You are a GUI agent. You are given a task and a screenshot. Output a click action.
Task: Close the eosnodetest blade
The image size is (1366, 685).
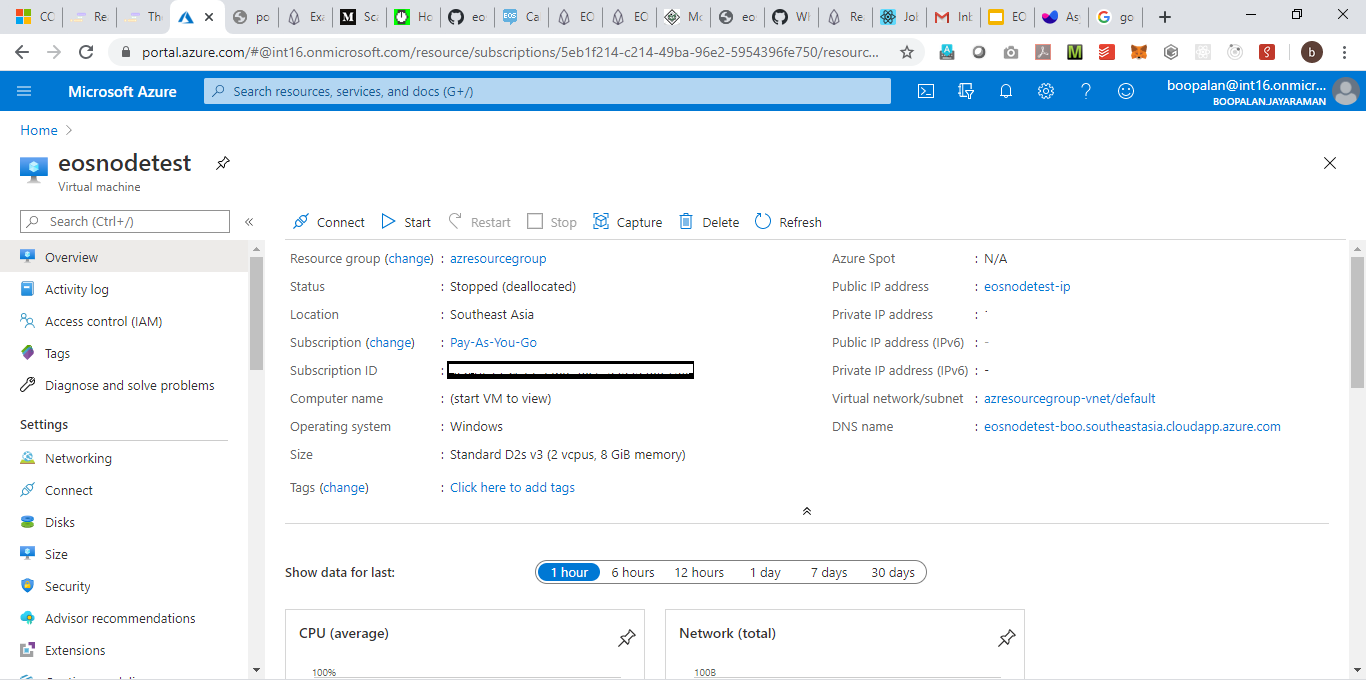tap(1330, 163)
